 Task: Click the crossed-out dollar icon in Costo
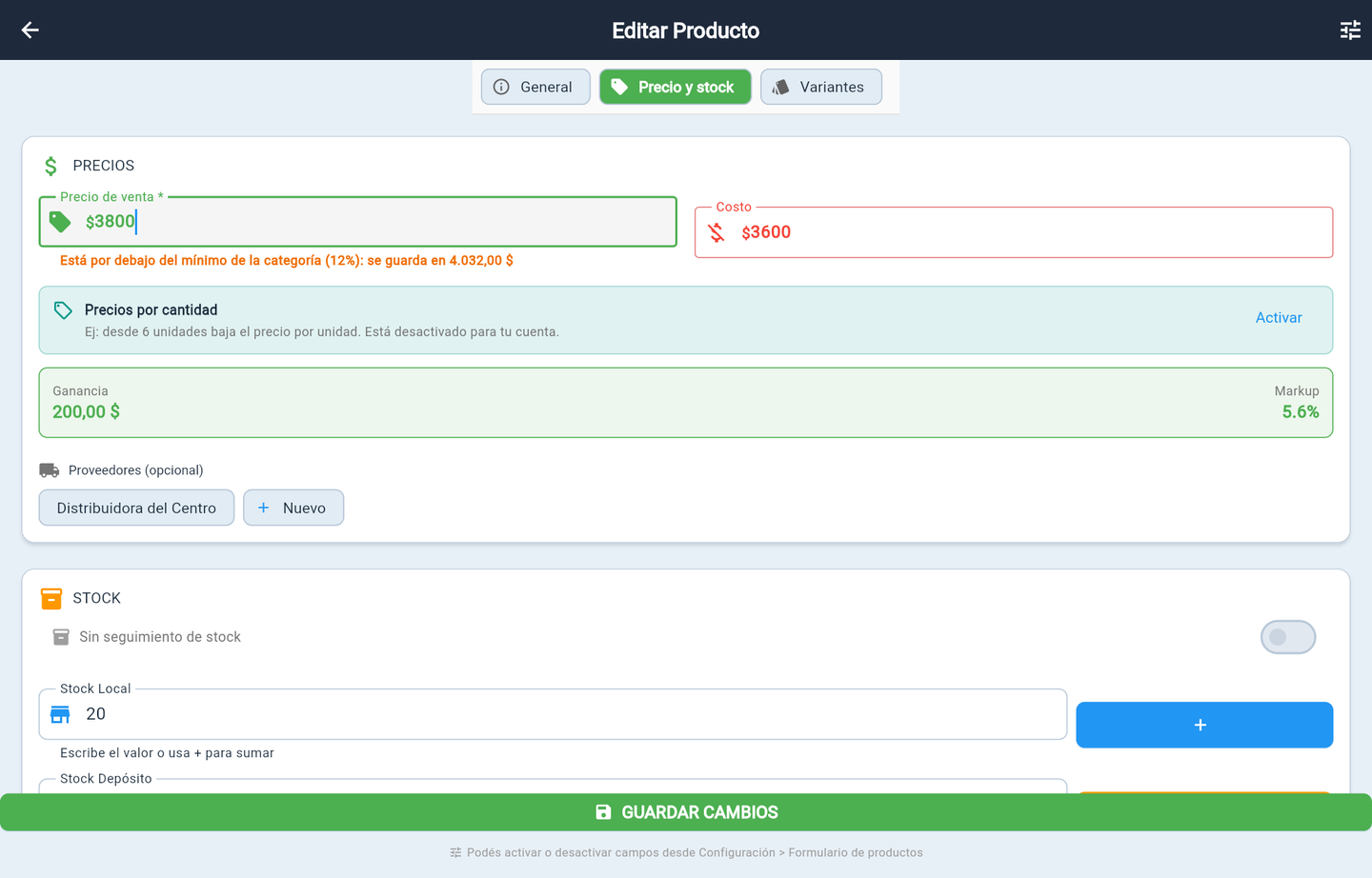pos(716,232)
